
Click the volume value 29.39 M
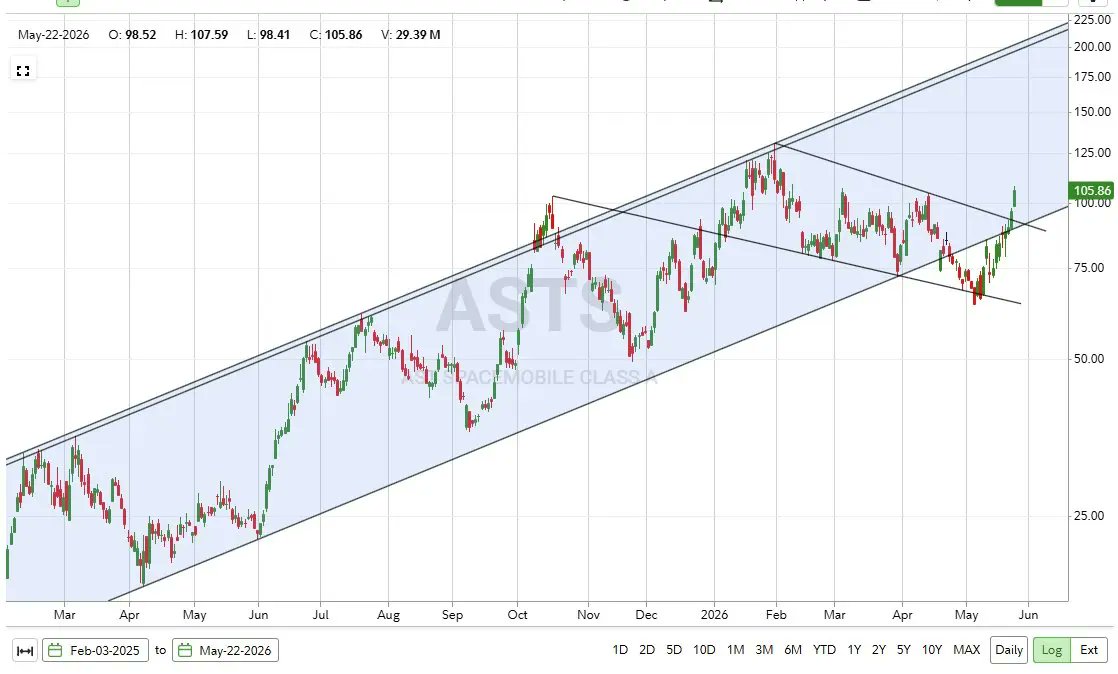tap(418, 34)
